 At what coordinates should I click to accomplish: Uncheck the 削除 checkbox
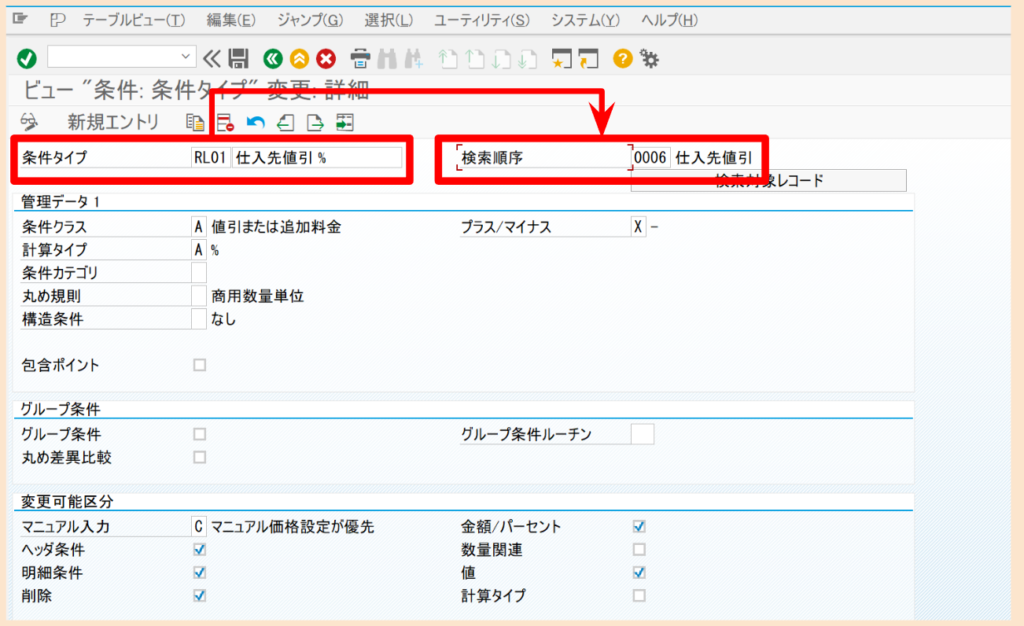(x=200, y=595)
